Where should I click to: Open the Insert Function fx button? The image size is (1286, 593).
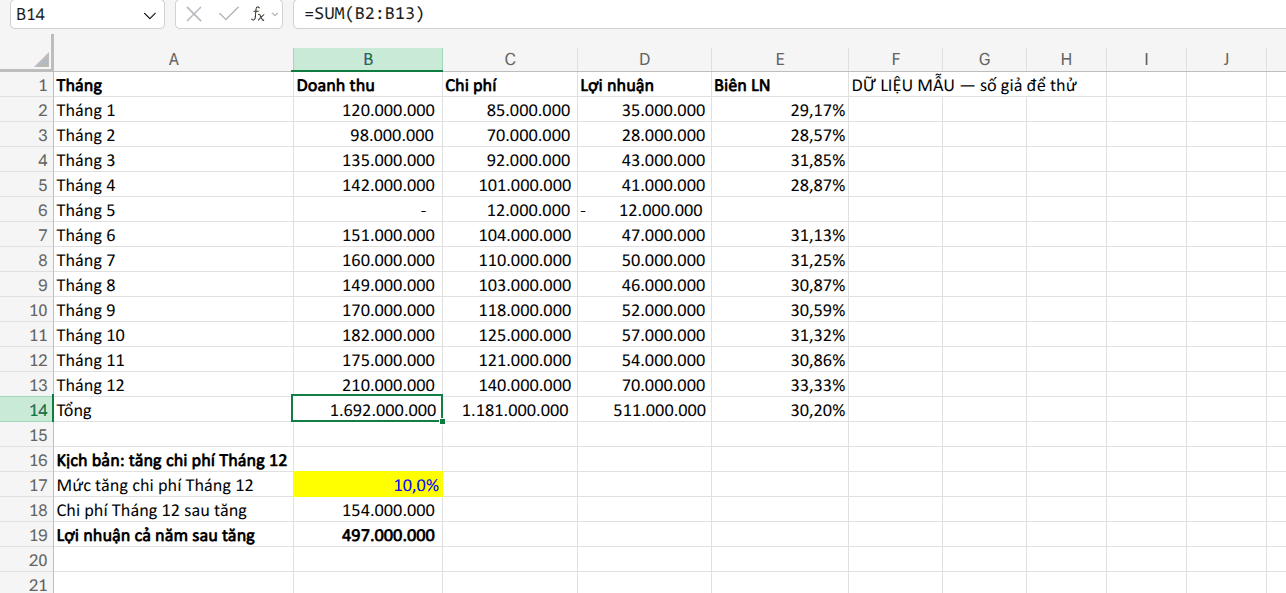257,15
